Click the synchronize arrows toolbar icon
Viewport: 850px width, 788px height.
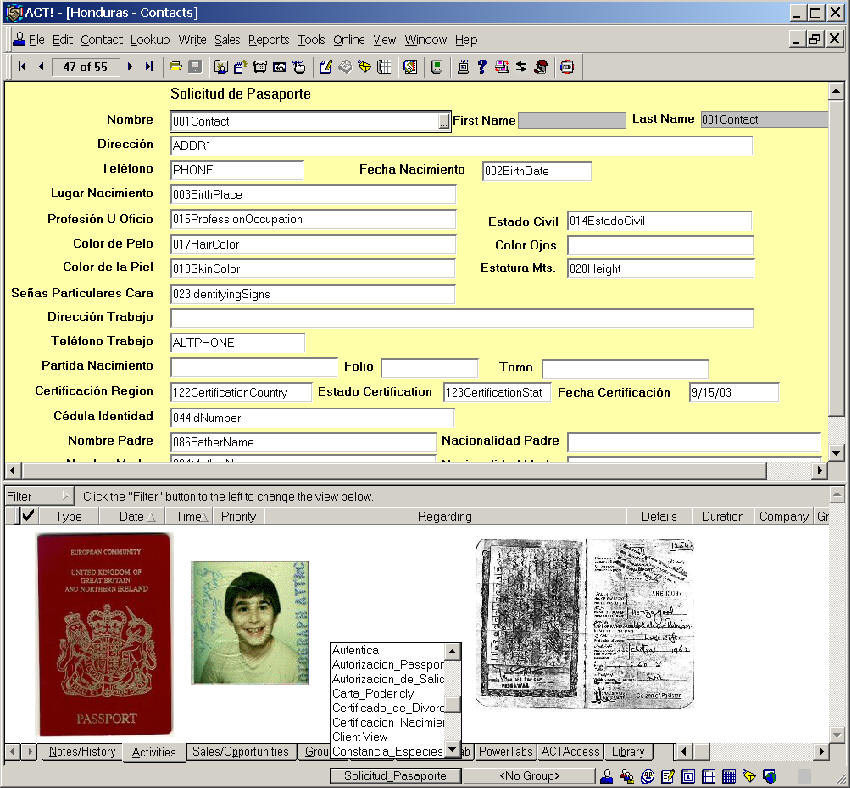point(521,67)
